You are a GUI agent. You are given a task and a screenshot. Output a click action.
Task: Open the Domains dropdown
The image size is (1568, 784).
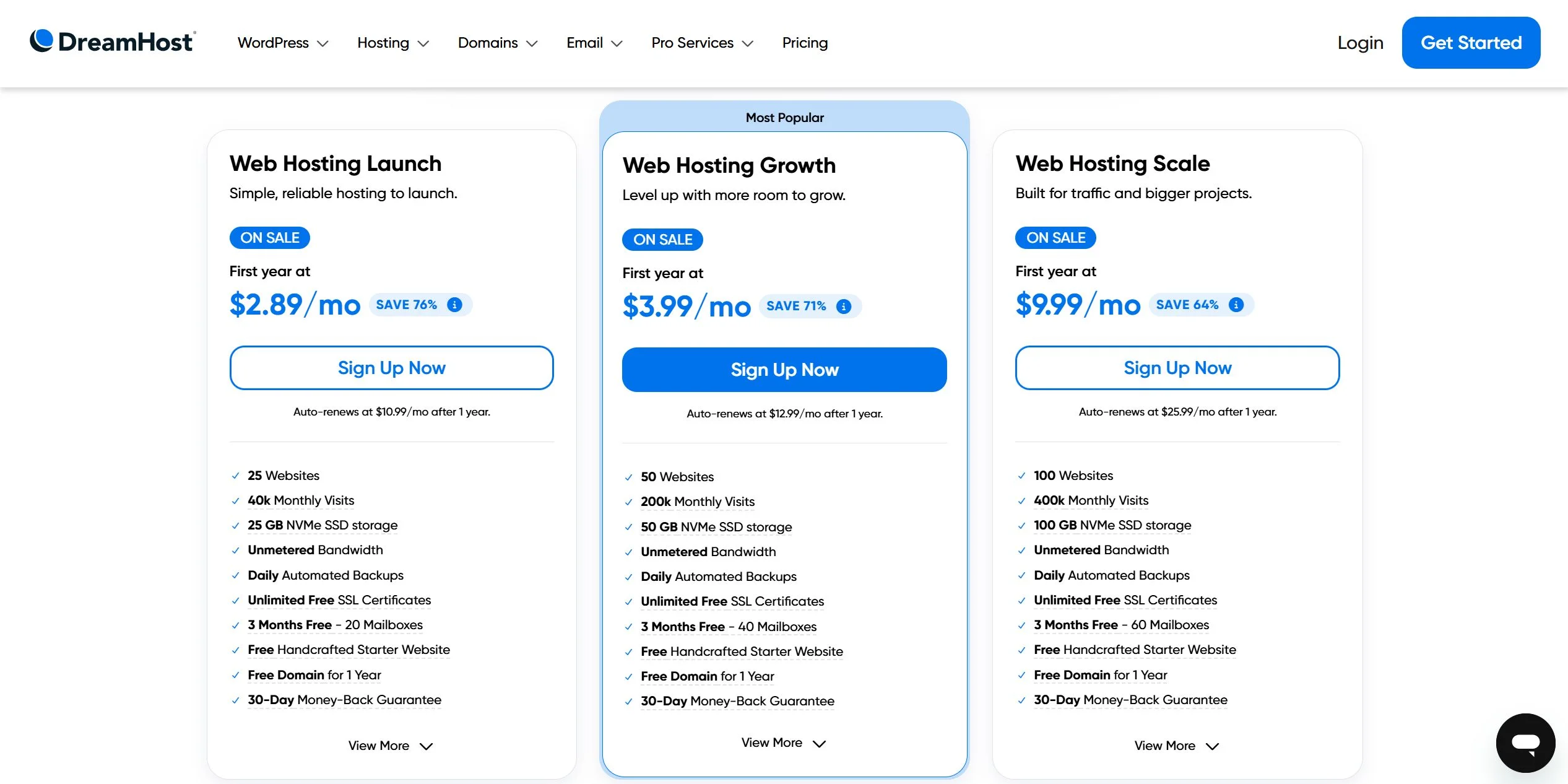point(497,43)
